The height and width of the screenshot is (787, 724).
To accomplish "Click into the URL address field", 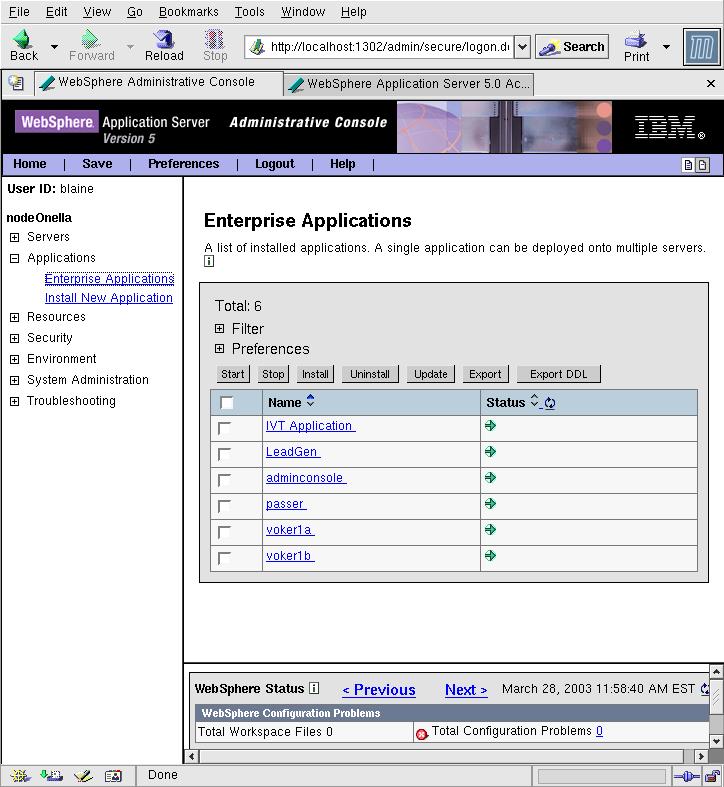I will click(379, 47).
